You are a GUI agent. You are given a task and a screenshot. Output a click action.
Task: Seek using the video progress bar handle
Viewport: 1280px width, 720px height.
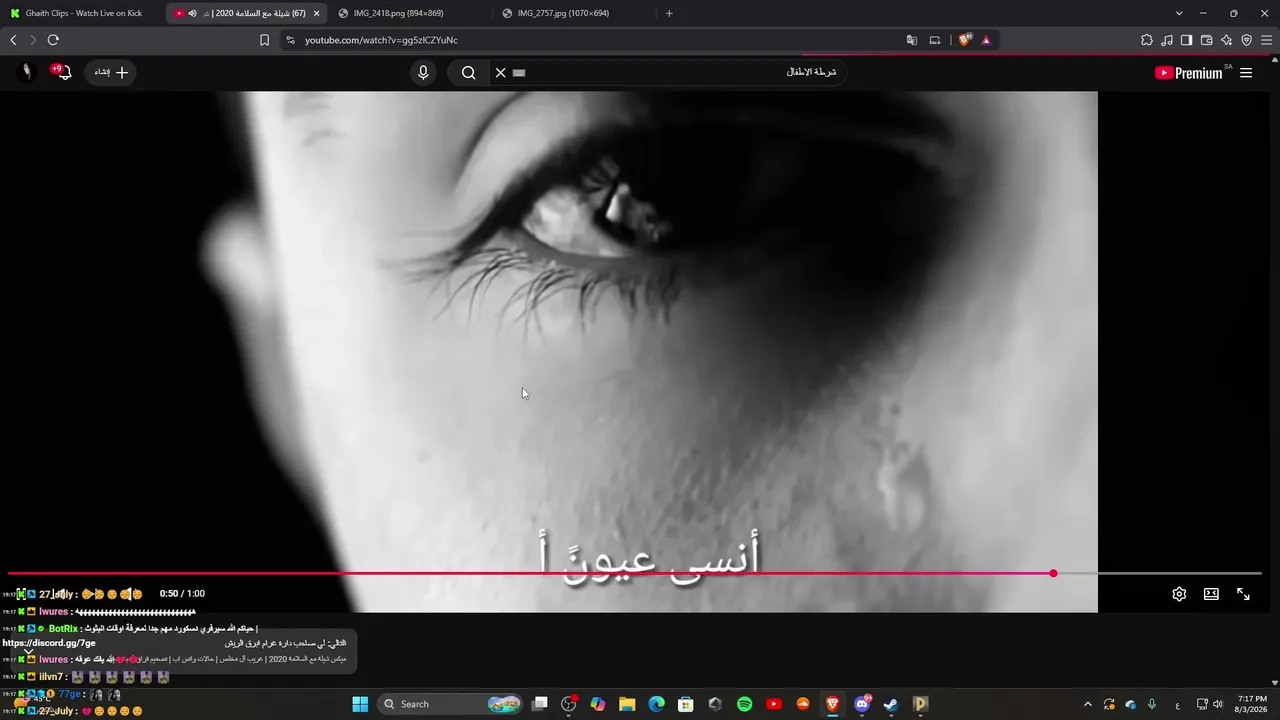[x=1053, y=573]
